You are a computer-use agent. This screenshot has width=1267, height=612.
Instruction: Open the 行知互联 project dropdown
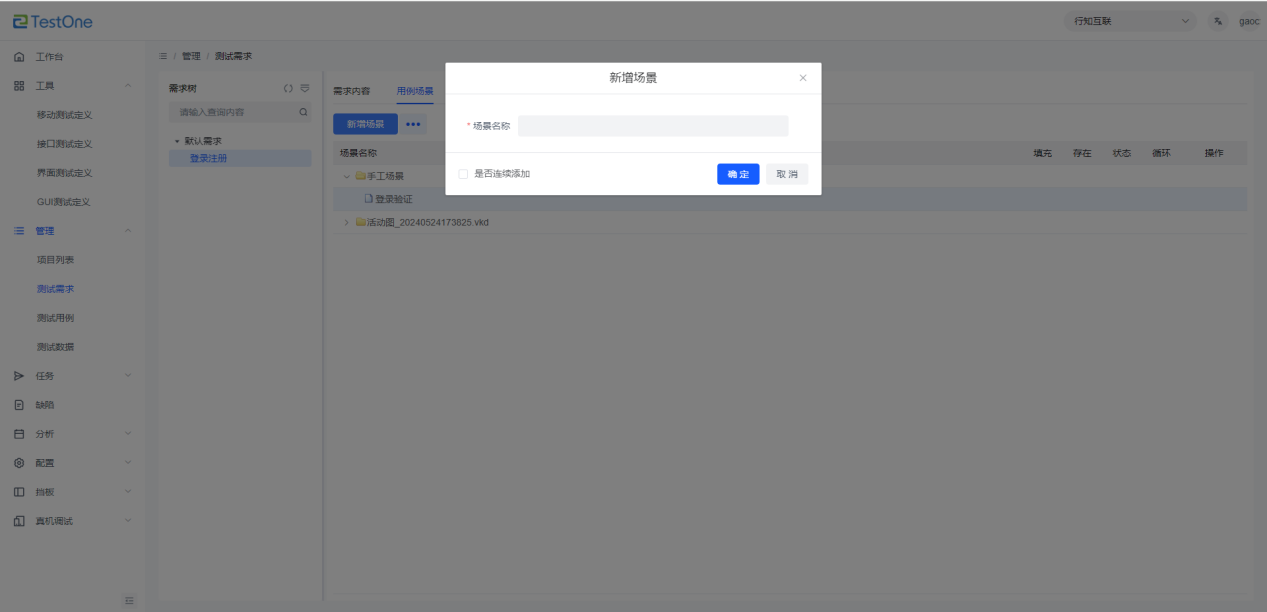[1131, 21]
